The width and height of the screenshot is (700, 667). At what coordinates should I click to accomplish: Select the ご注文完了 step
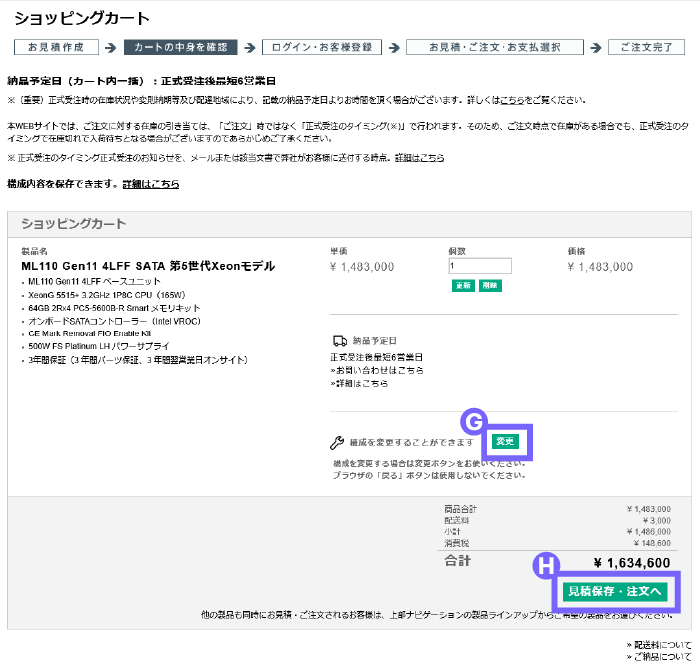pyautogui.click(x=646, y=47)
